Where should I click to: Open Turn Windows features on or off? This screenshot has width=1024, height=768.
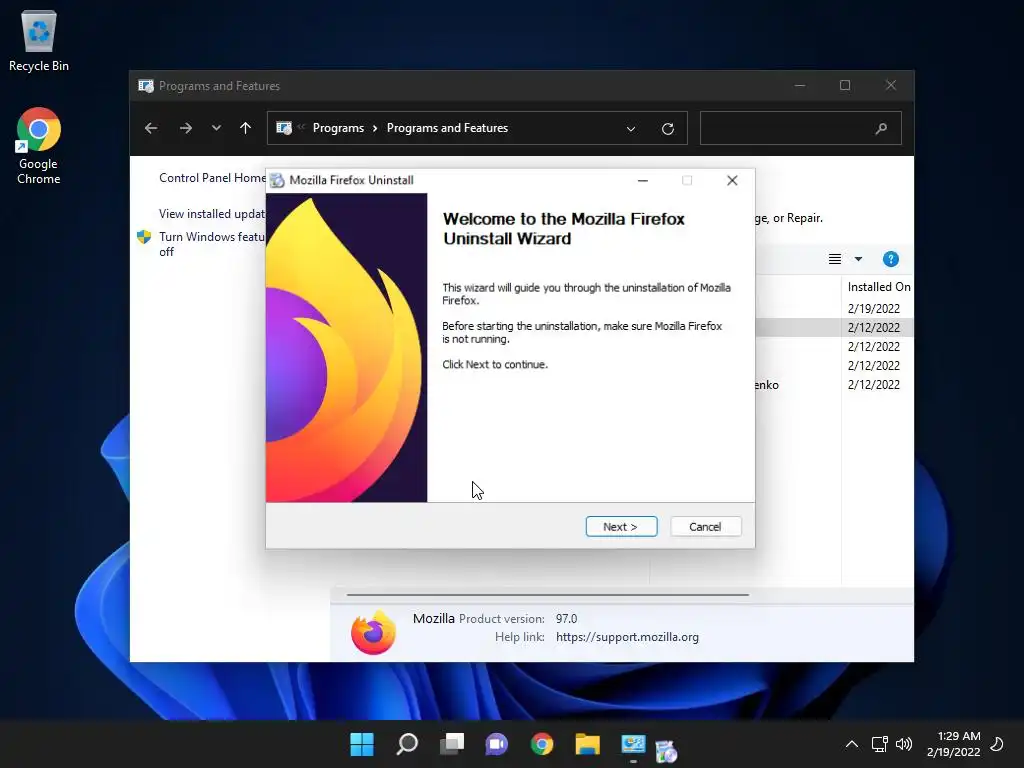point(212,244)
